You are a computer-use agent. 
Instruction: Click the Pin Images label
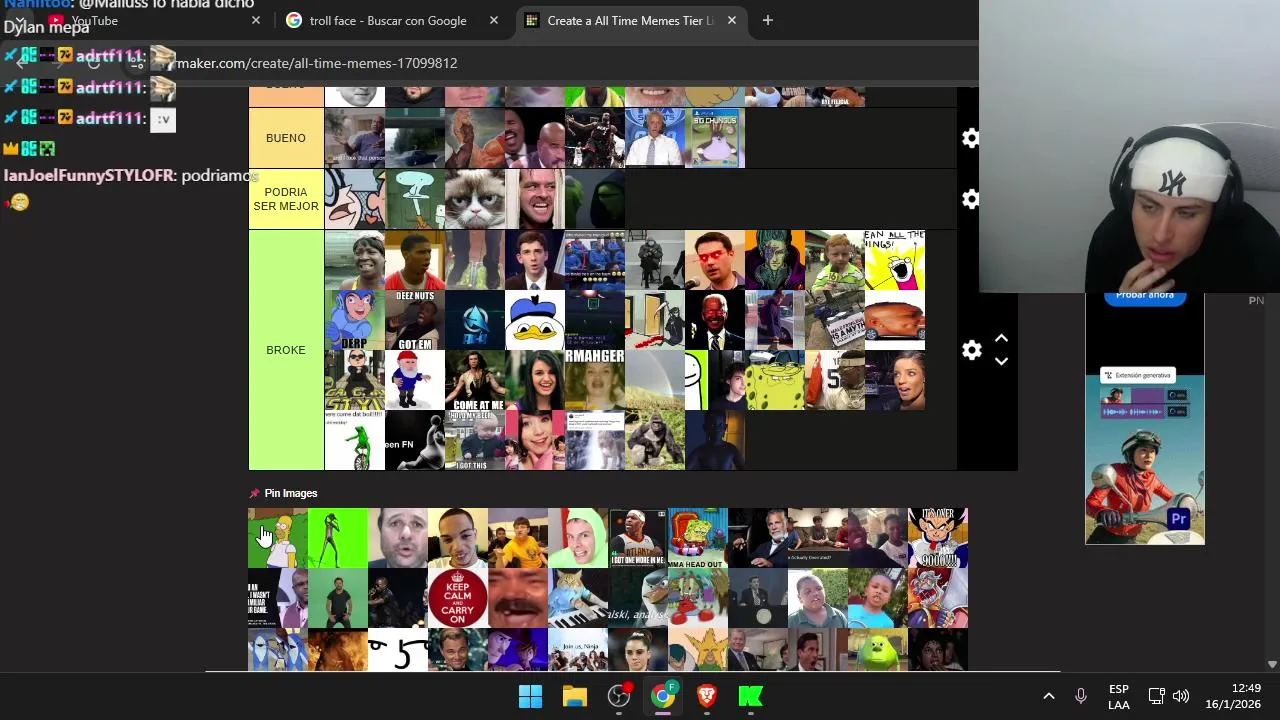(x=291, y=493)
